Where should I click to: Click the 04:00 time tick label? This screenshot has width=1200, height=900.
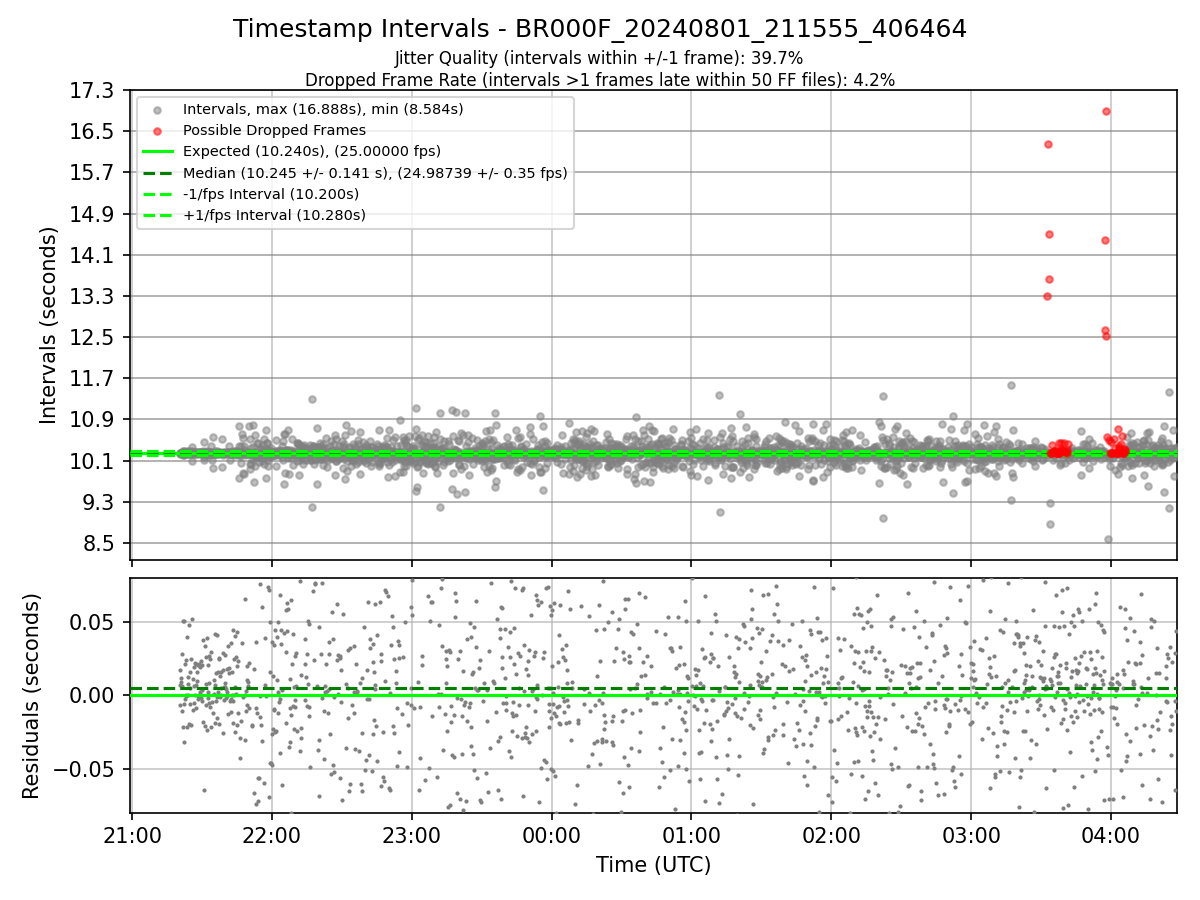tap(1111, 834)
